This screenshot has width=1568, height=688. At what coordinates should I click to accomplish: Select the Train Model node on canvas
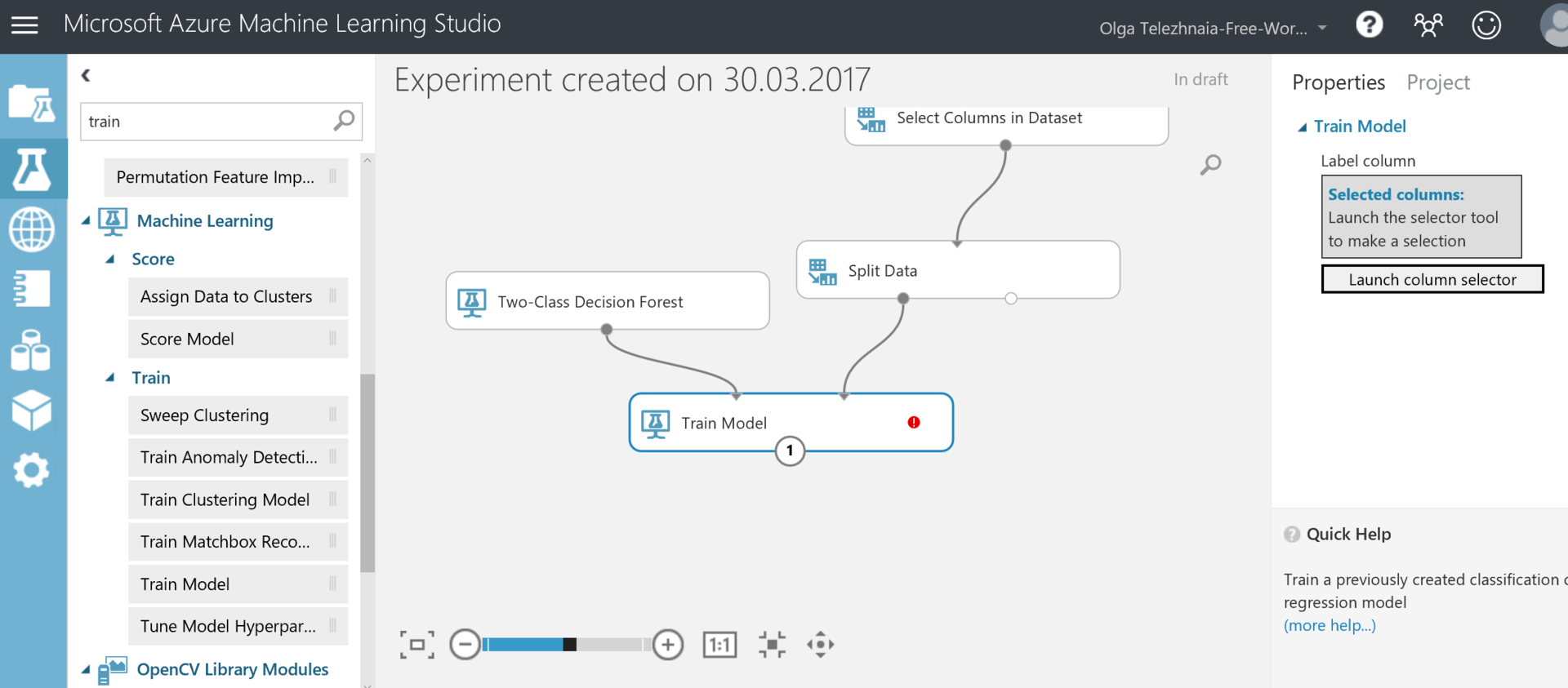[x=791, y=423]
